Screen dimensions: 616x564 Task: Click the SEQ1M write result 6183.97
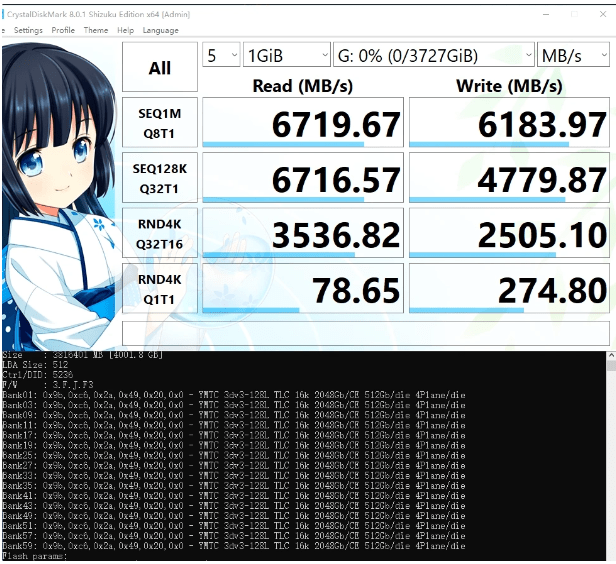510,123
